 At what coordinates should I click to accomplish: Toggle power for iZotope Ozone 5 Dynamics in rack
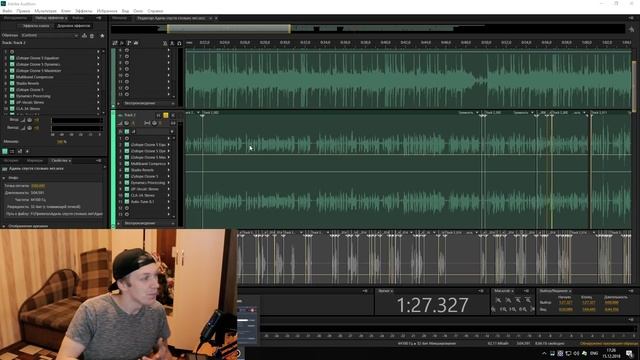pyautogui.click(x=12, y=64)
